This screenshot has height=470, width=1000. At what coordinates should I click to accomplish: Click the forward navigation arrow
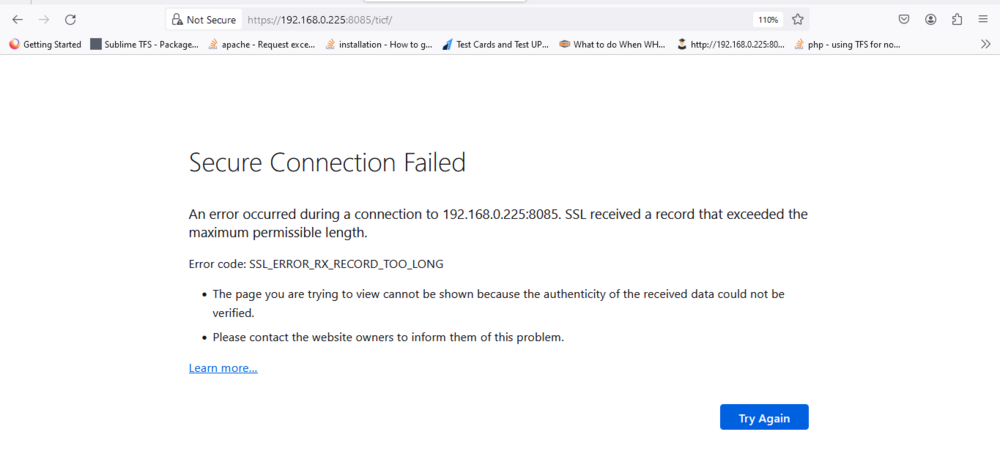click(44, 20)
